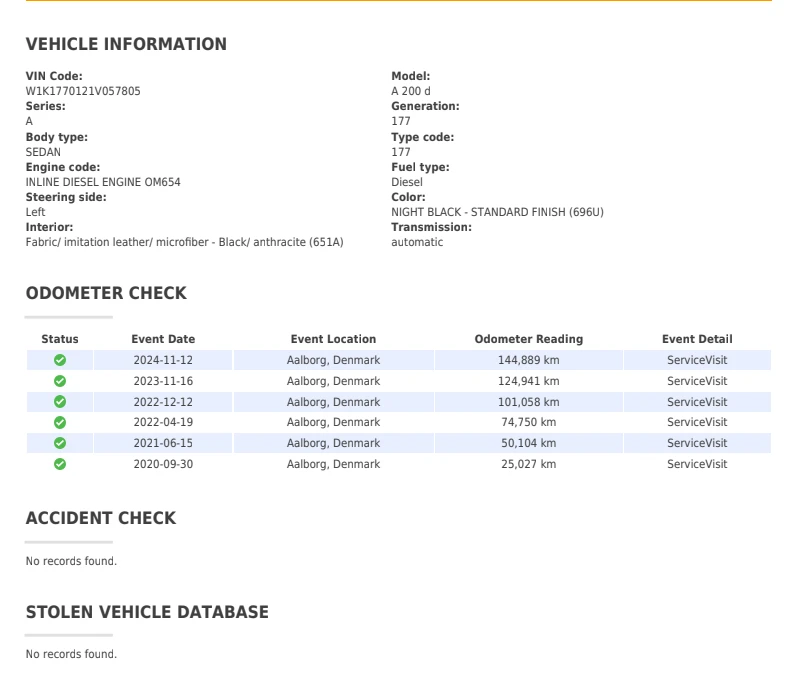The width and height of the screenshot is (787, 680).
Task: Click the Vehicle Information heading
Action: point(126,44)
